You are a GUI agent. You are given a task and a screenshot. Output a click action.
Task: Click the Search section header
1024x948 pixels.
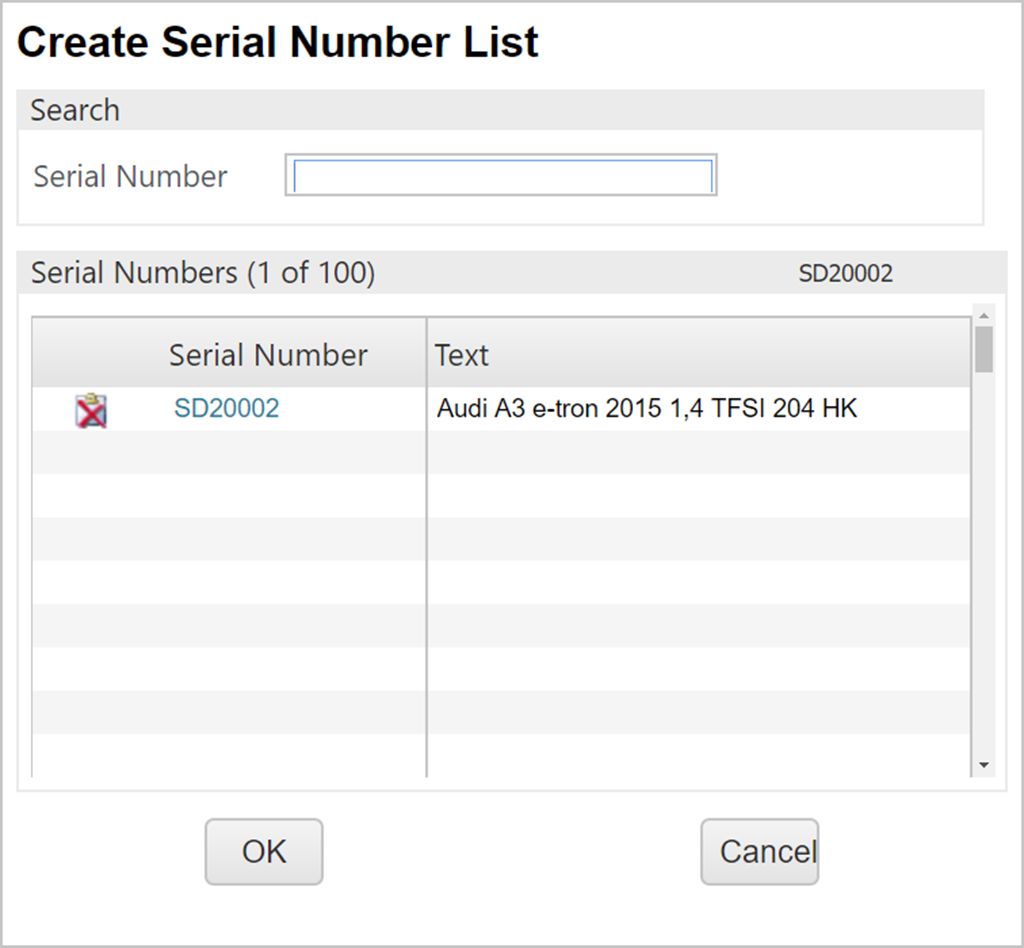click(x=75, y=110)
